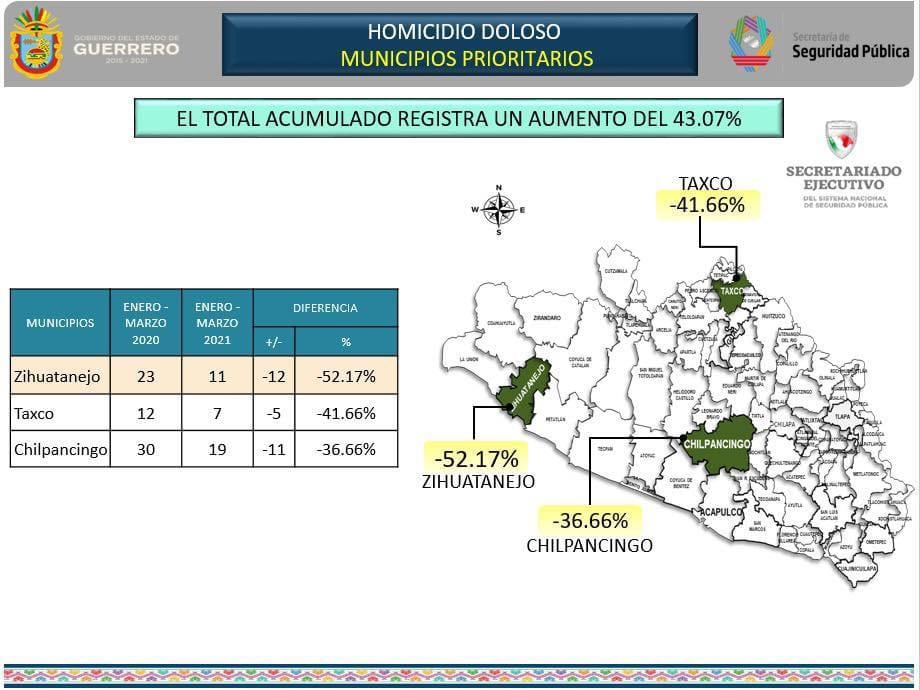Viewport: 920px width, 690px height.
Task: Expand the DIFERENCIA header cell
Action: (x=325, y=308)
